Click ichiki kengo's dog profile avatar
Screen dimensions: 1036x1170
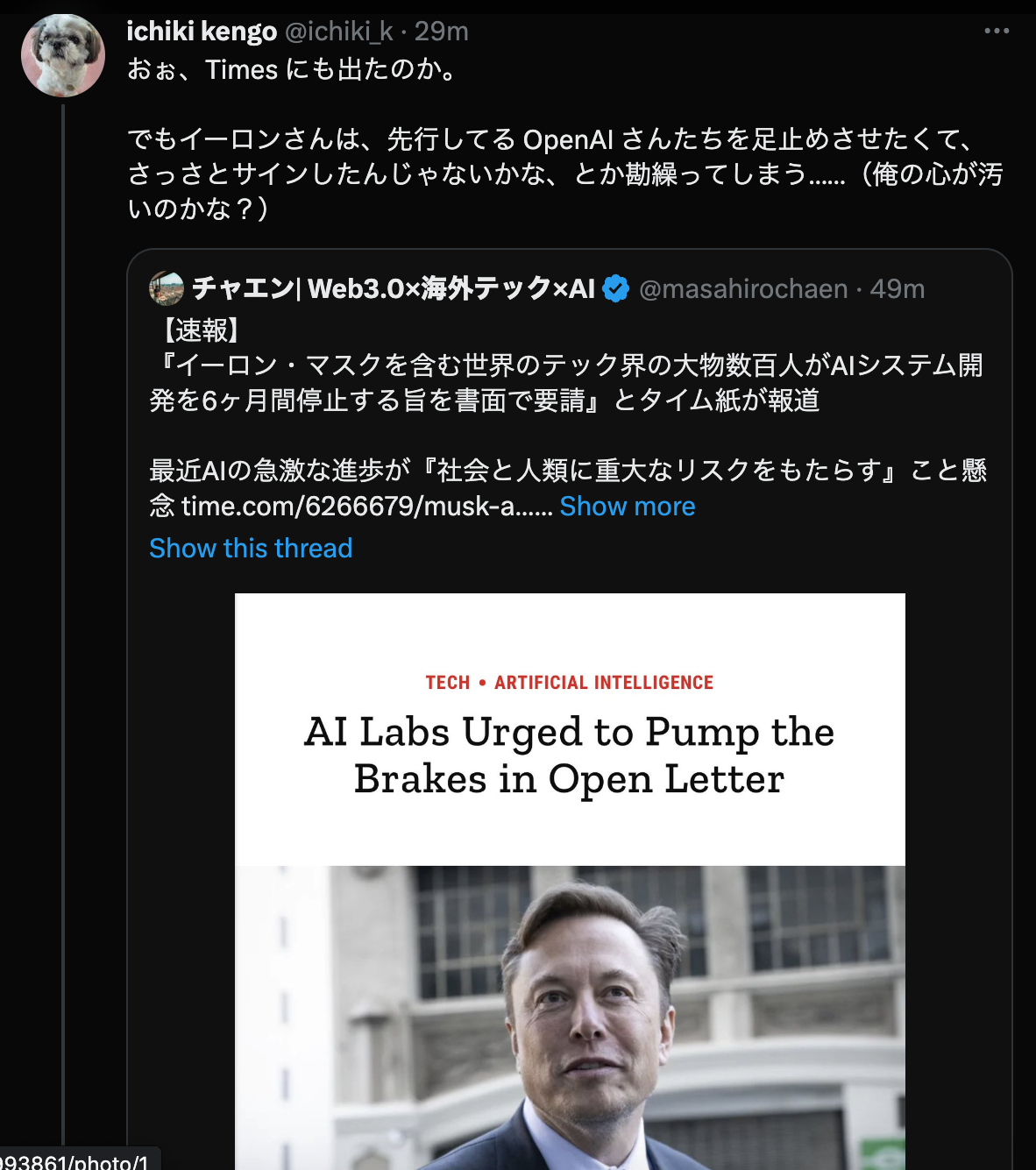point(63,55)
